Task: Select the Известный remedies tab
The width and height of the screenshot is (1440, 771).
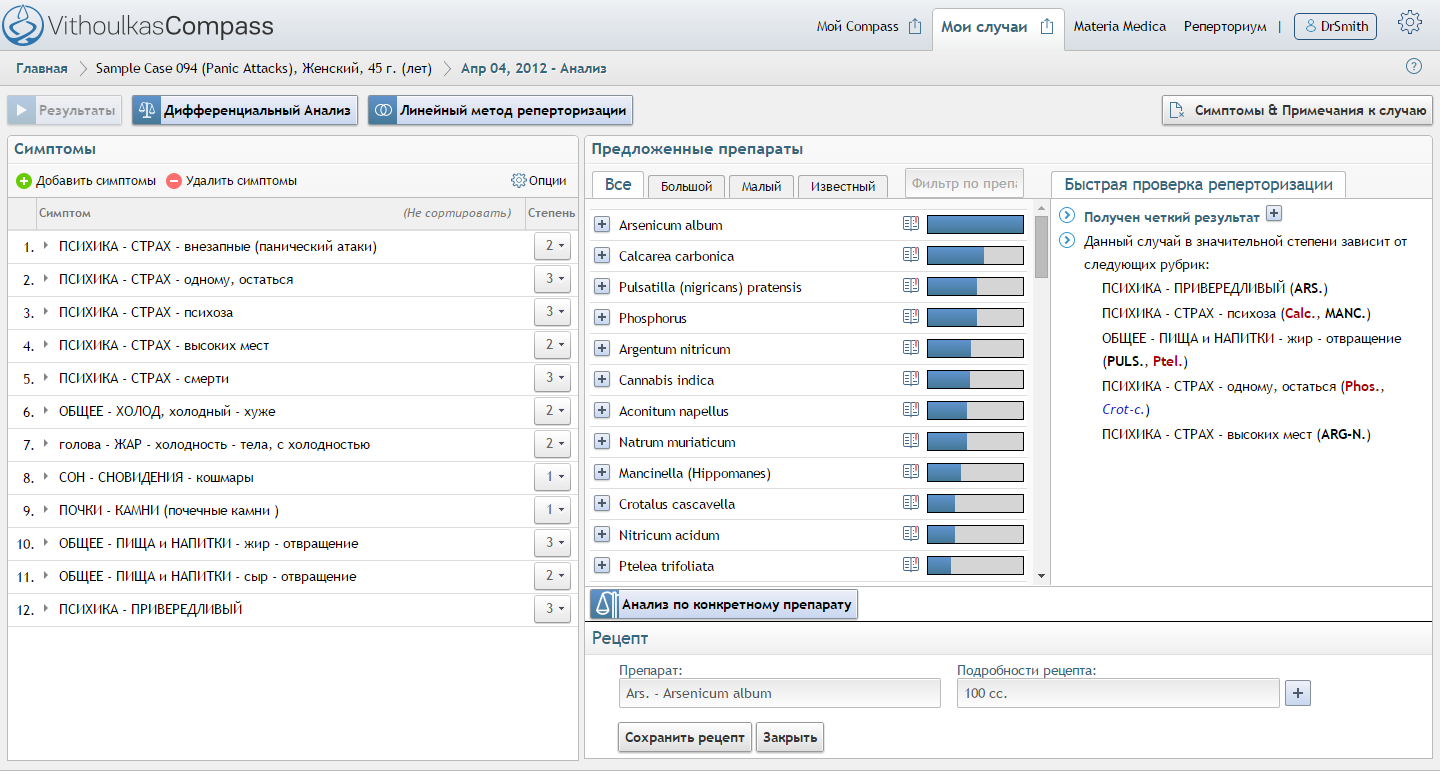Action: point(843,186)
